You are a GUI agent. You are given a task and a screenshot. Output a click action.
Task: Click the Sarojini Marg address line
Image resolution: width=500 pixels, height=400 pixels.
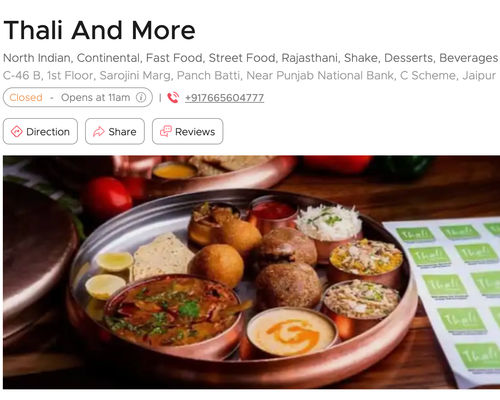(x=249, y=76)
